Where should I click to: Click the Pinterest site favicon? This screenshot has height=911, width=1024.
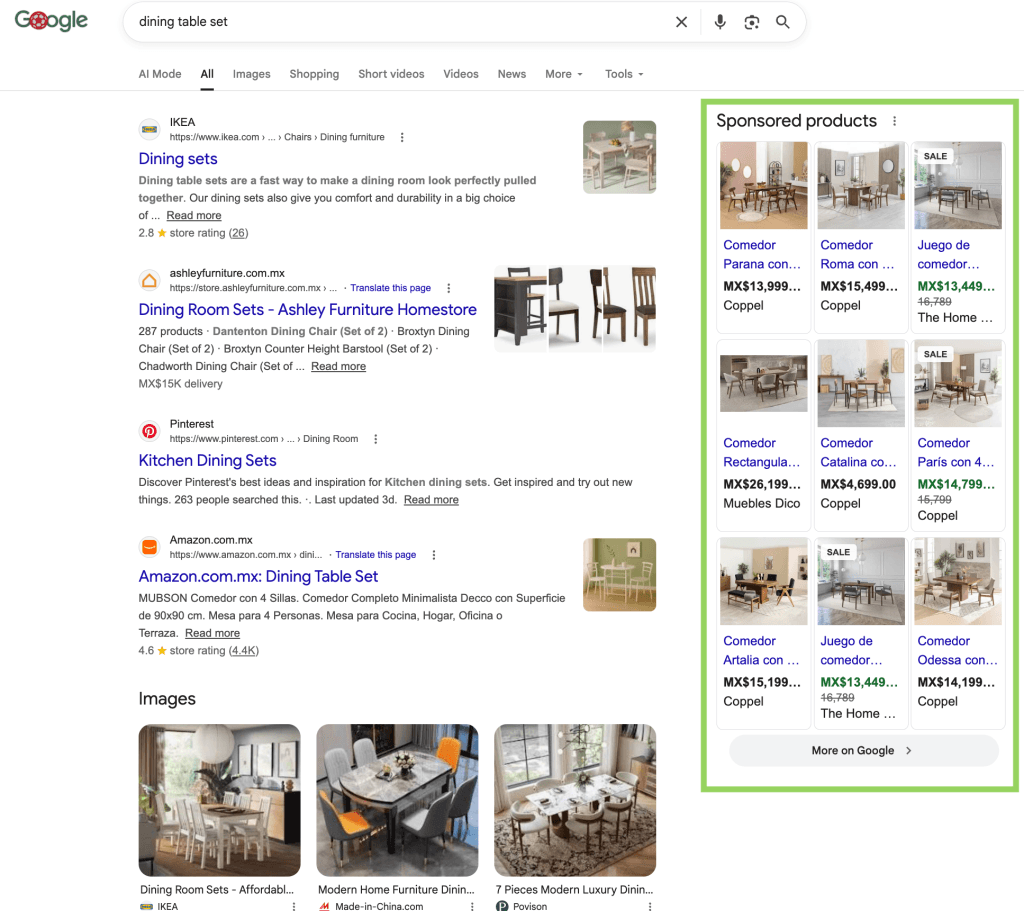click(x=150, y=431)
